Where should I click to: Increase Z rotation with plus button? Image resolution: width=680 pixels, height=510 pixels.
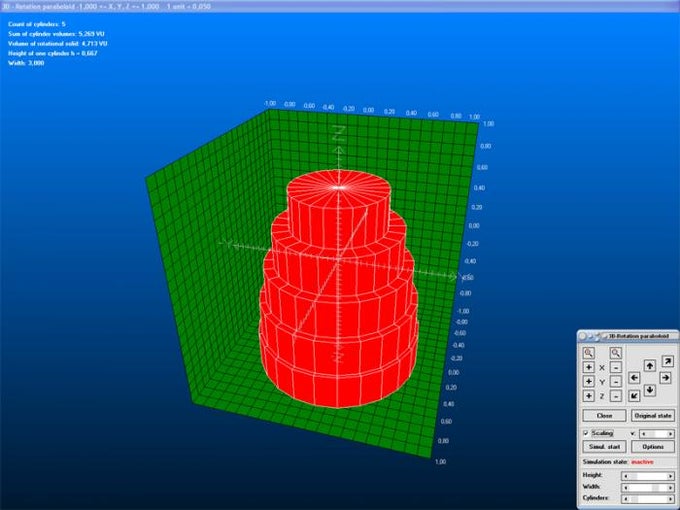[588, 396]
